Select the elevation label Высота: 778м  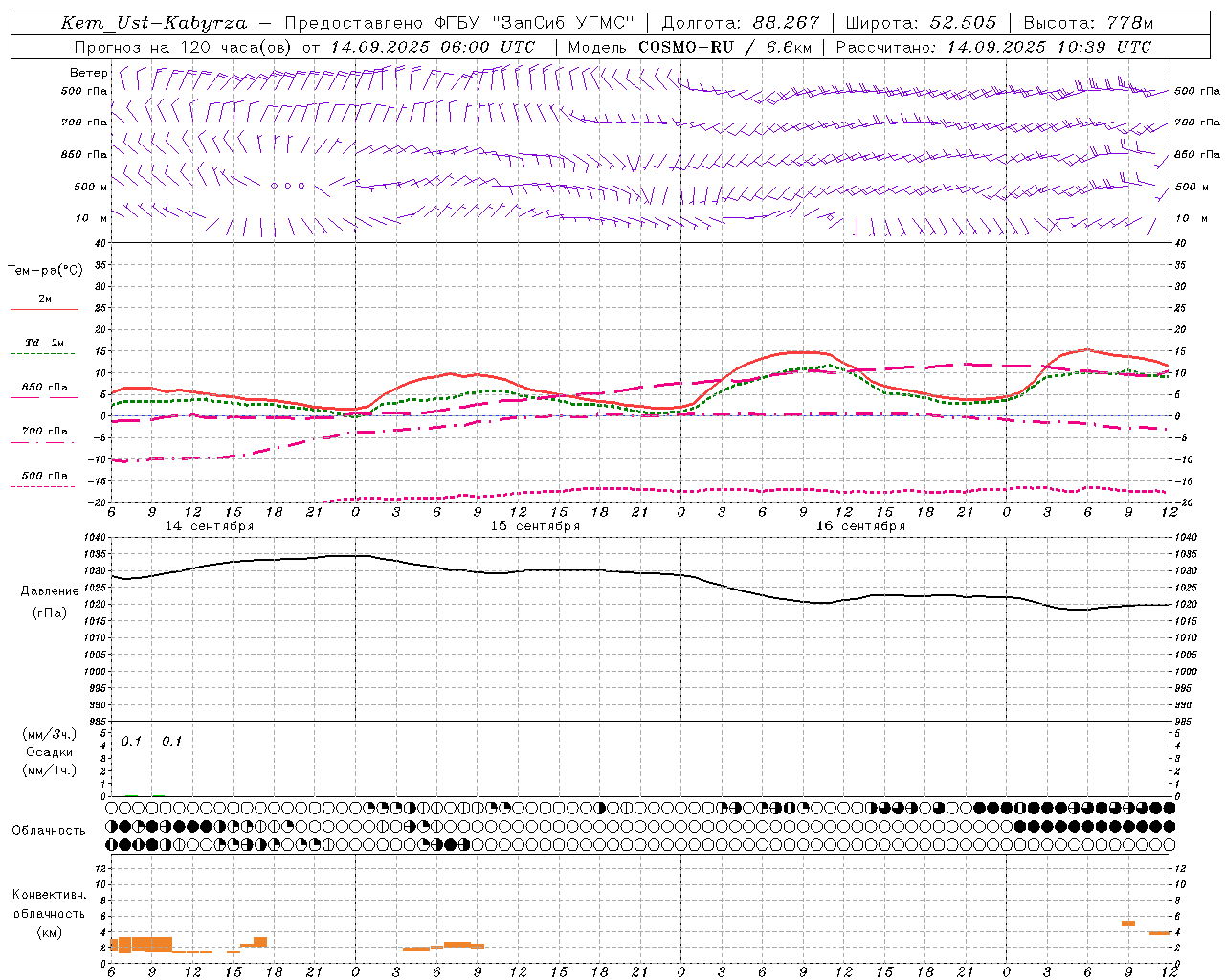coord(1088,23)
